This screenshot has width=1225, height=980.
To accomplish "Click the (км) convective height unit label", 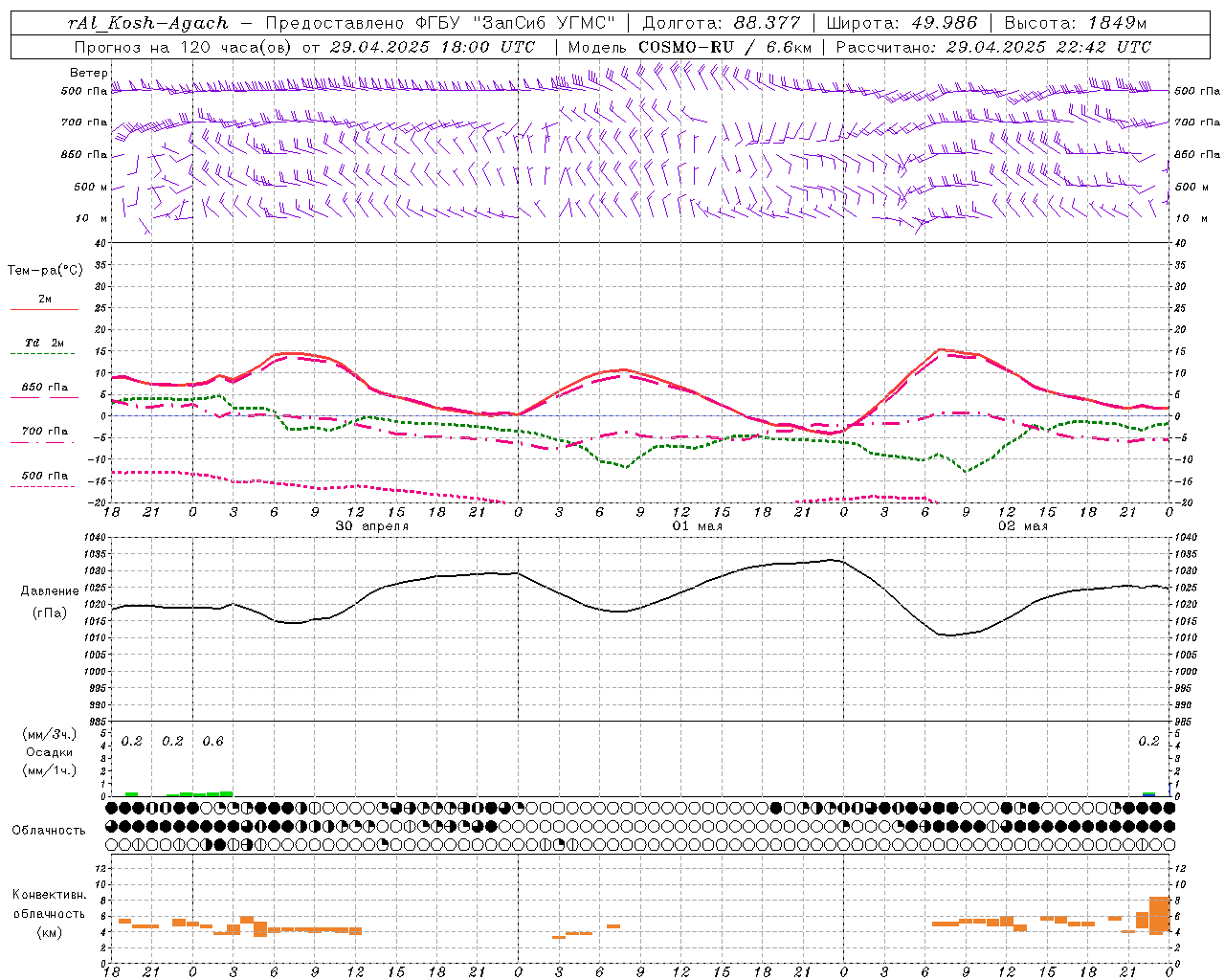I will click(50, 932).
